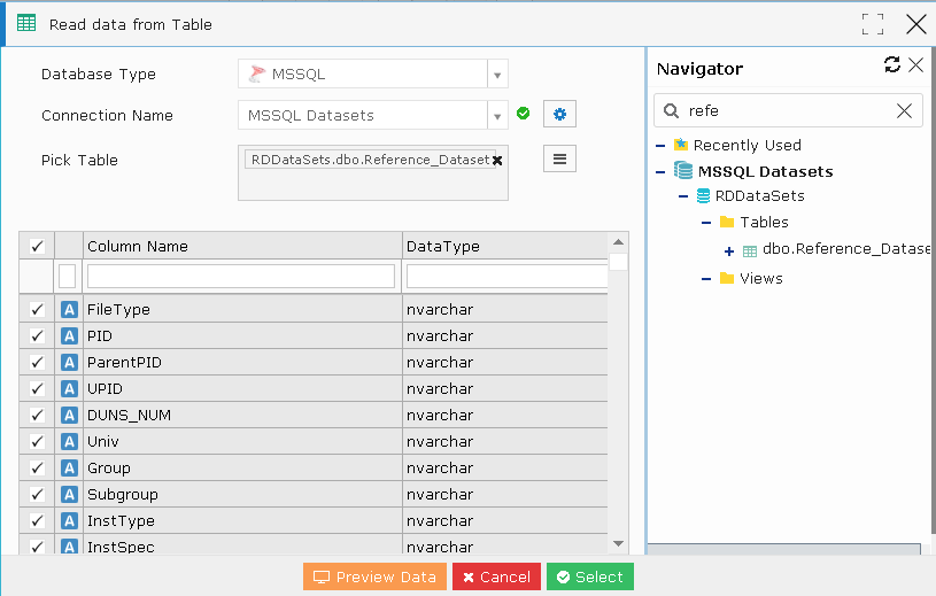Sort by the Column Name header
The width and height of the screenshot is (936, 596).
click(242, 246)
